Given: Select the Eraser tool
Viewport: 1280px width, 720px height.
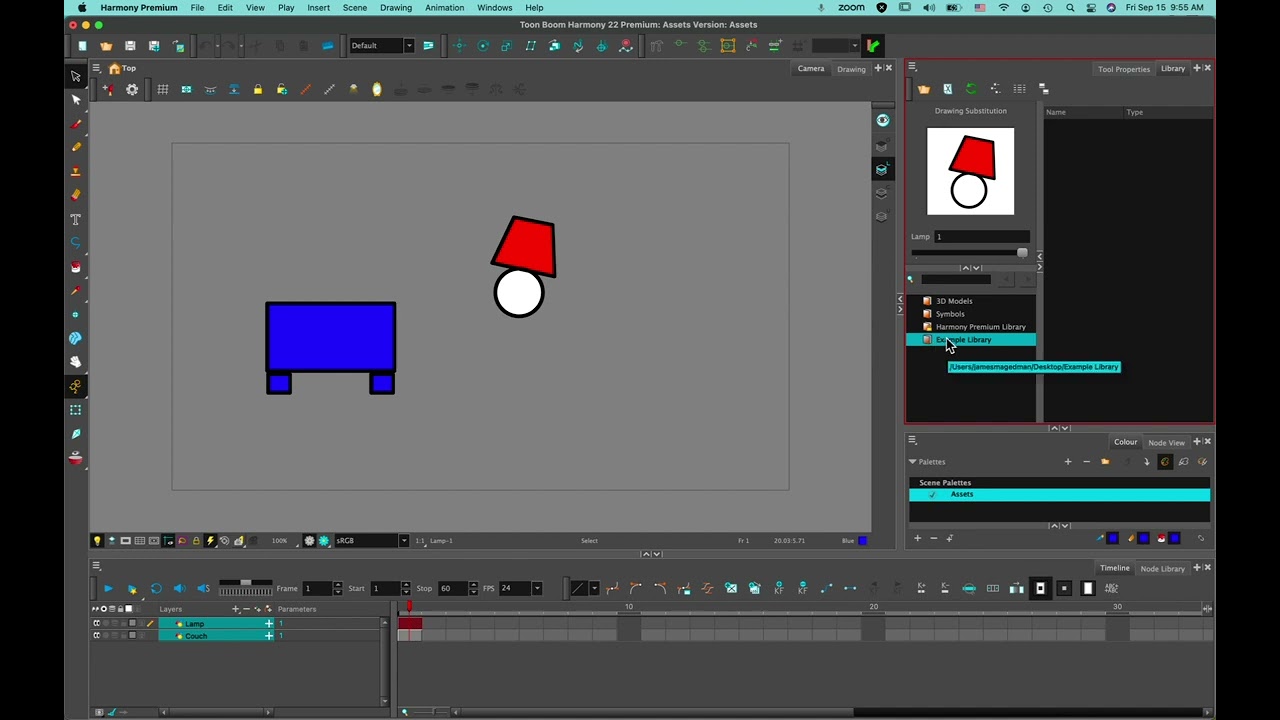Looking at the screenshot, I should 75,195.
